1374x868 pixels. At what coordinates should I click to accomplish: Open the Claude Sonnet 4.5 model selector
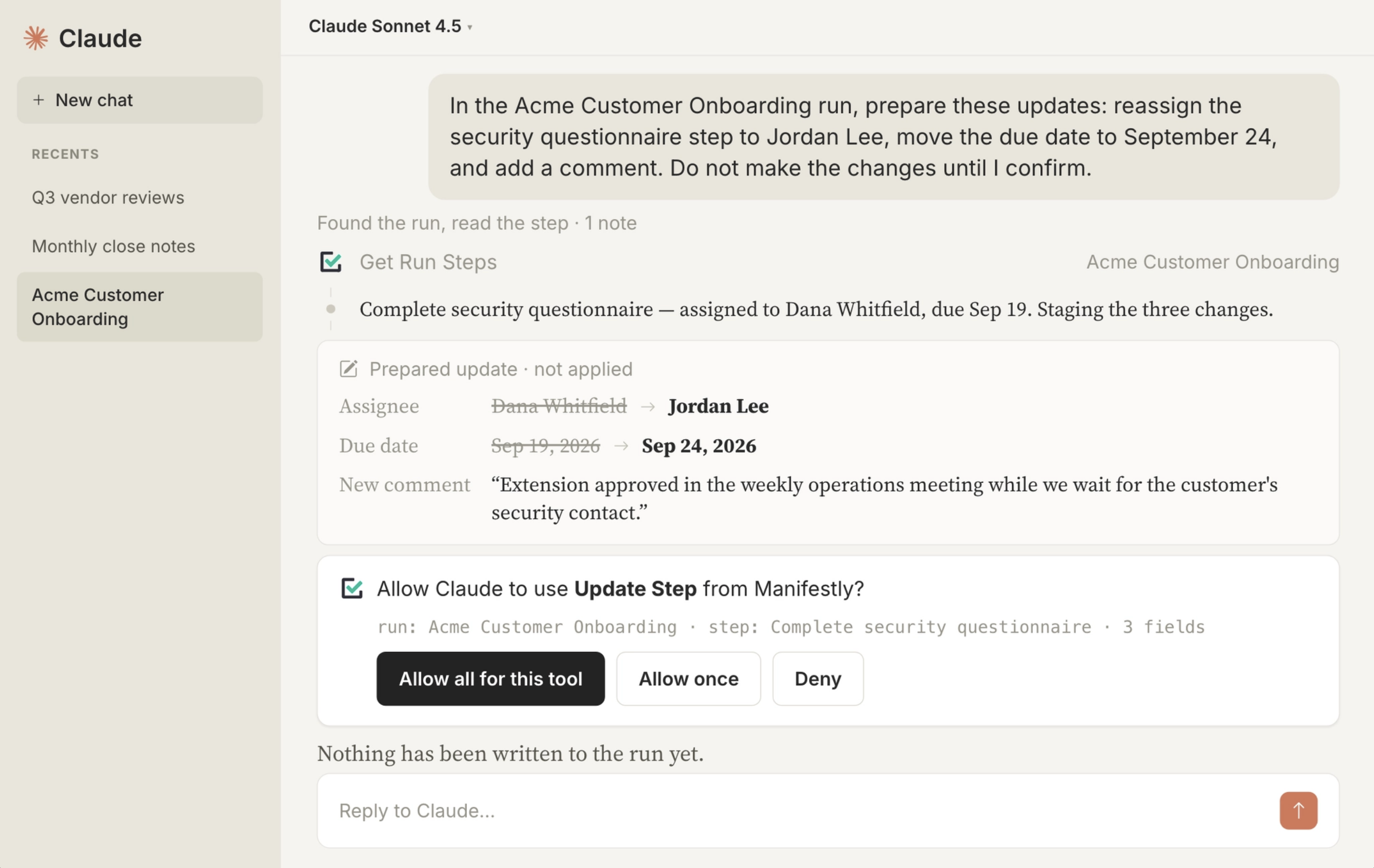pyautogui.click(x=390, y=26)
